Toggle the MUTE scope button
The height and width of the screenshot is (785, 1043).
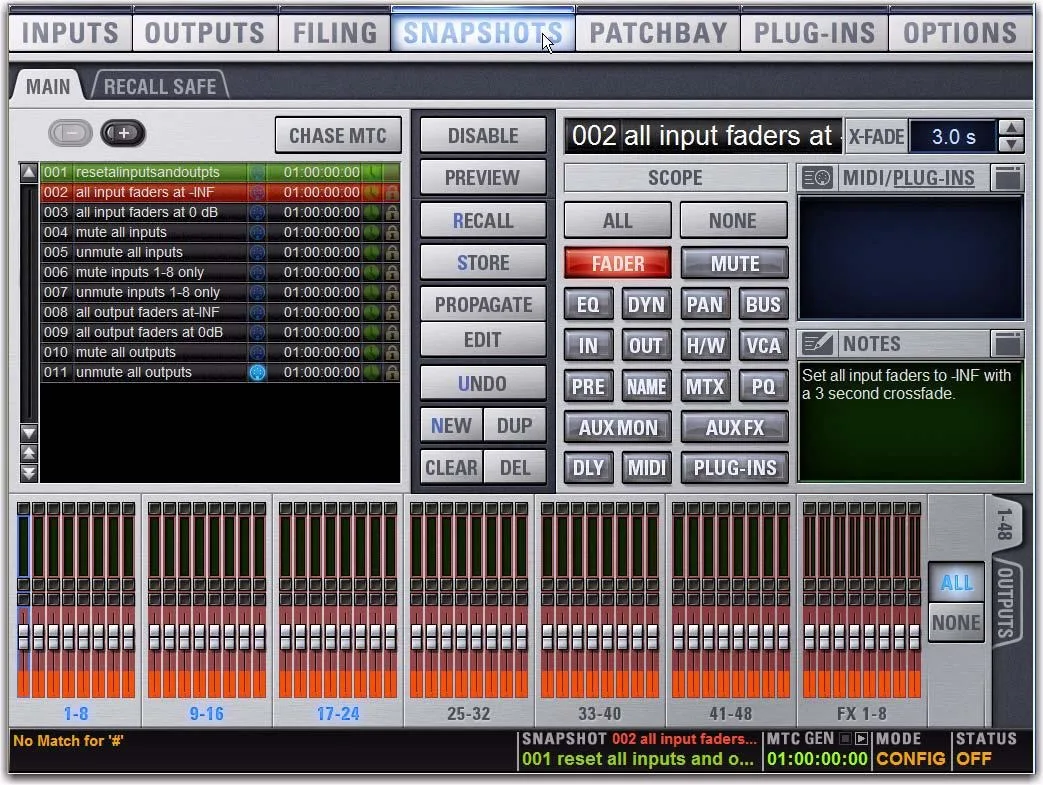[734, 263]
